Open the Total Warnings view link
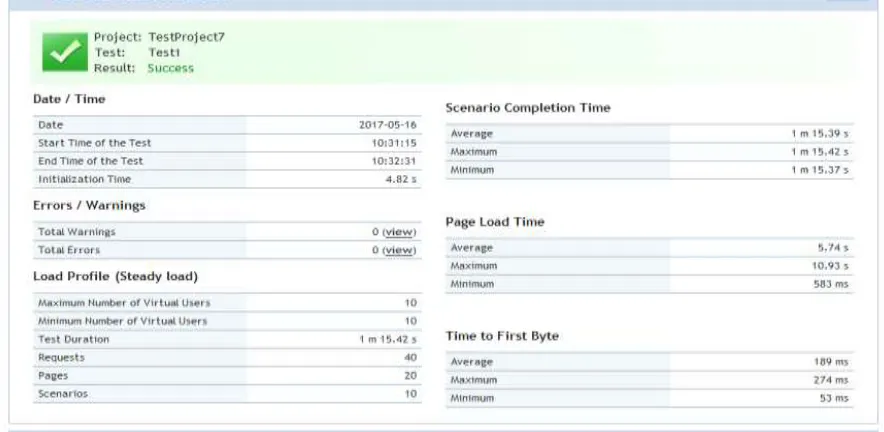The height and width of the screenshot is (432, 884). click(x=399, y=232)
